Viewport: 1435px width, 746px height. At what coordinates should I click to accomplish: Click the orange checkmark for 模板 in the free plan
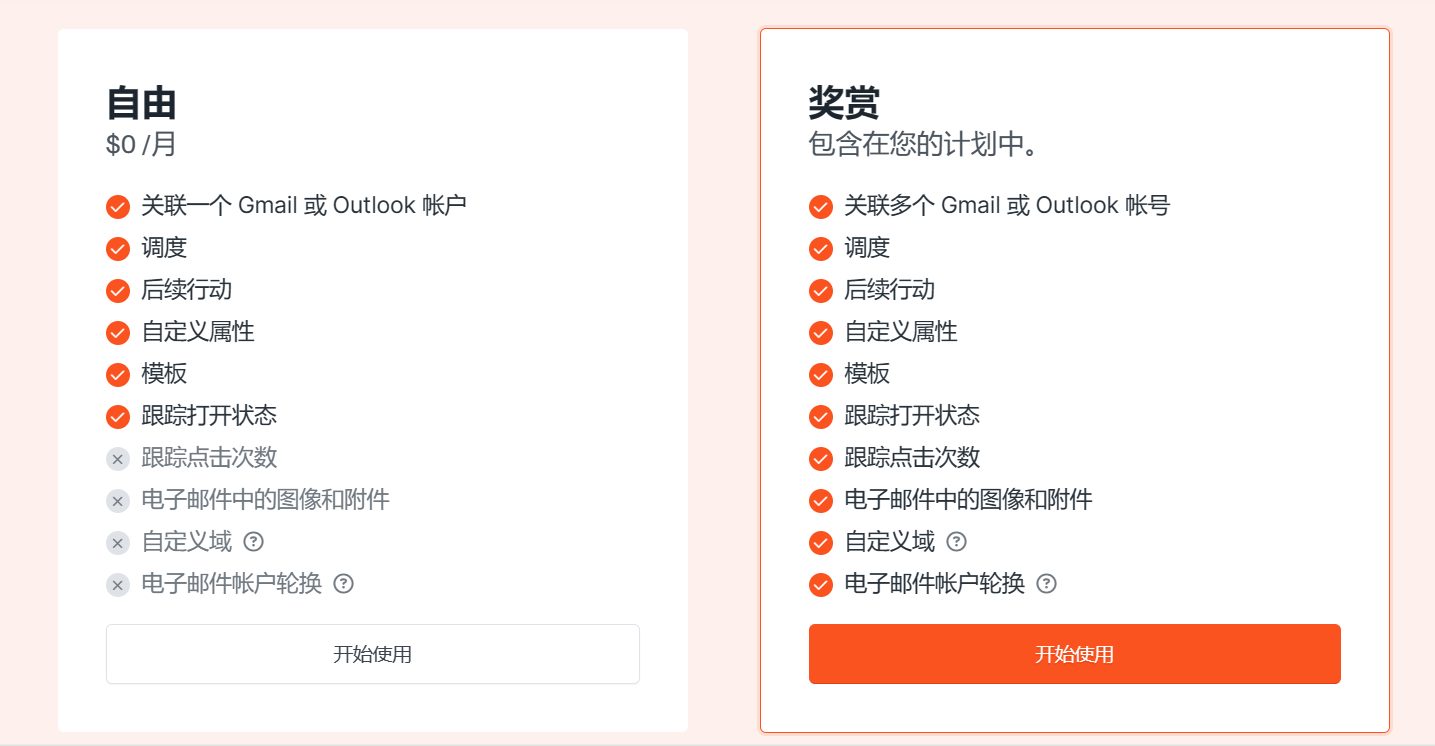(118, 375)
